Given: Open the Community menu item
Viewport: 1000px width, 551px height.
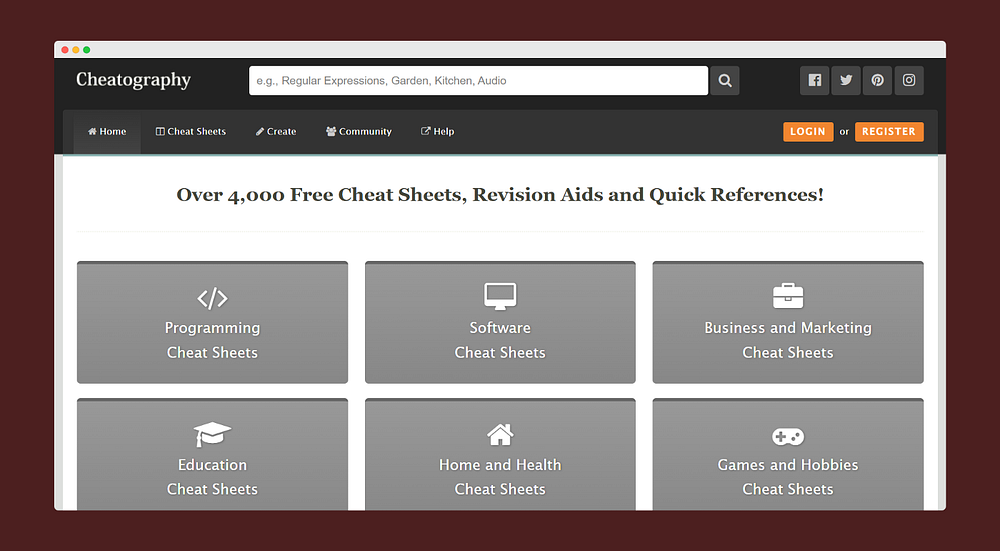Looking at the screenshot, I should [x=359, y=132].
